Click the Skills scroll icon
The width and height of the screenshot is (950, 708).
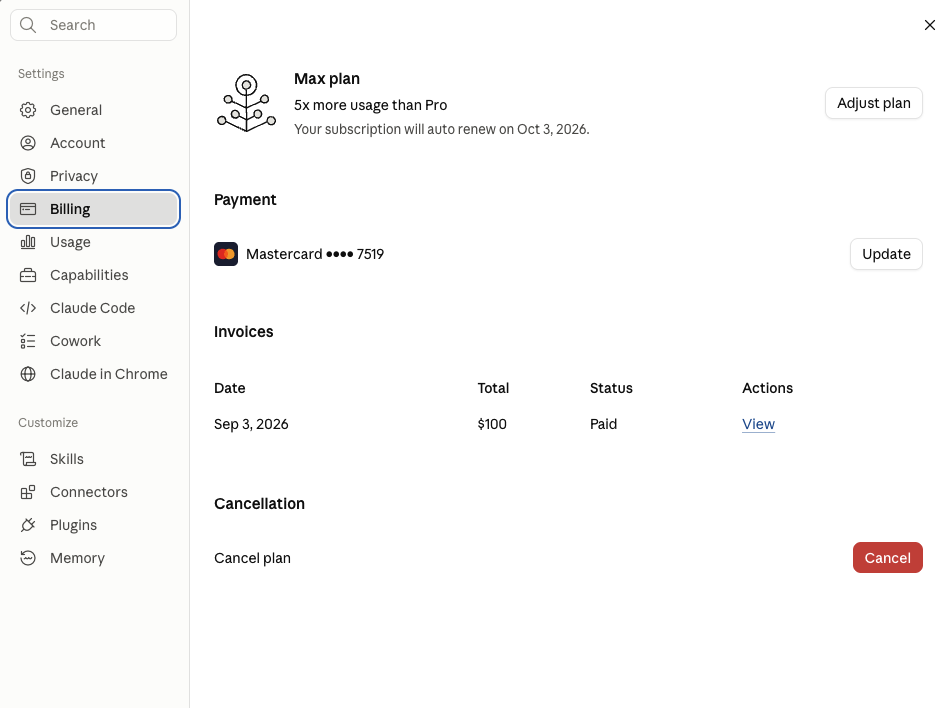pyautogui.click(x=28, y=459)
